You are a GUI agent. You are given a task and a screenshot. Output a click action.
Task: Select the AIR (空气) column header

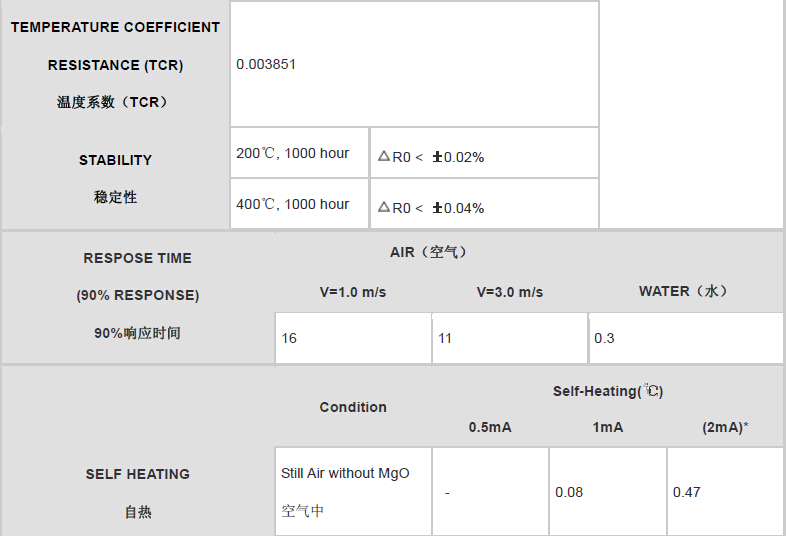[429, 253]
